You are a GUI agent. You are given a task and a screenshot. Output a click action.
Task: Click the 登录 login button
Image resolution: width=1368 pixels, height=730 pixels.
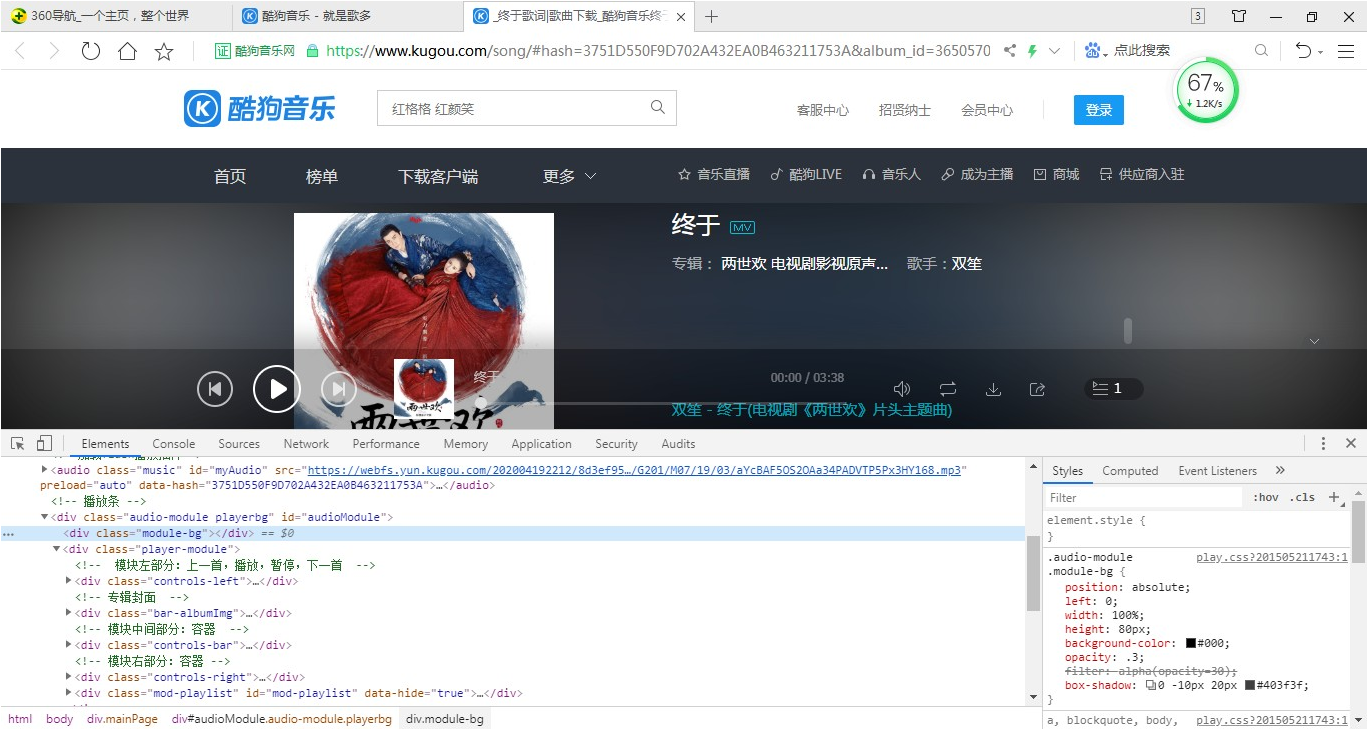click(x=1099, y=110)
